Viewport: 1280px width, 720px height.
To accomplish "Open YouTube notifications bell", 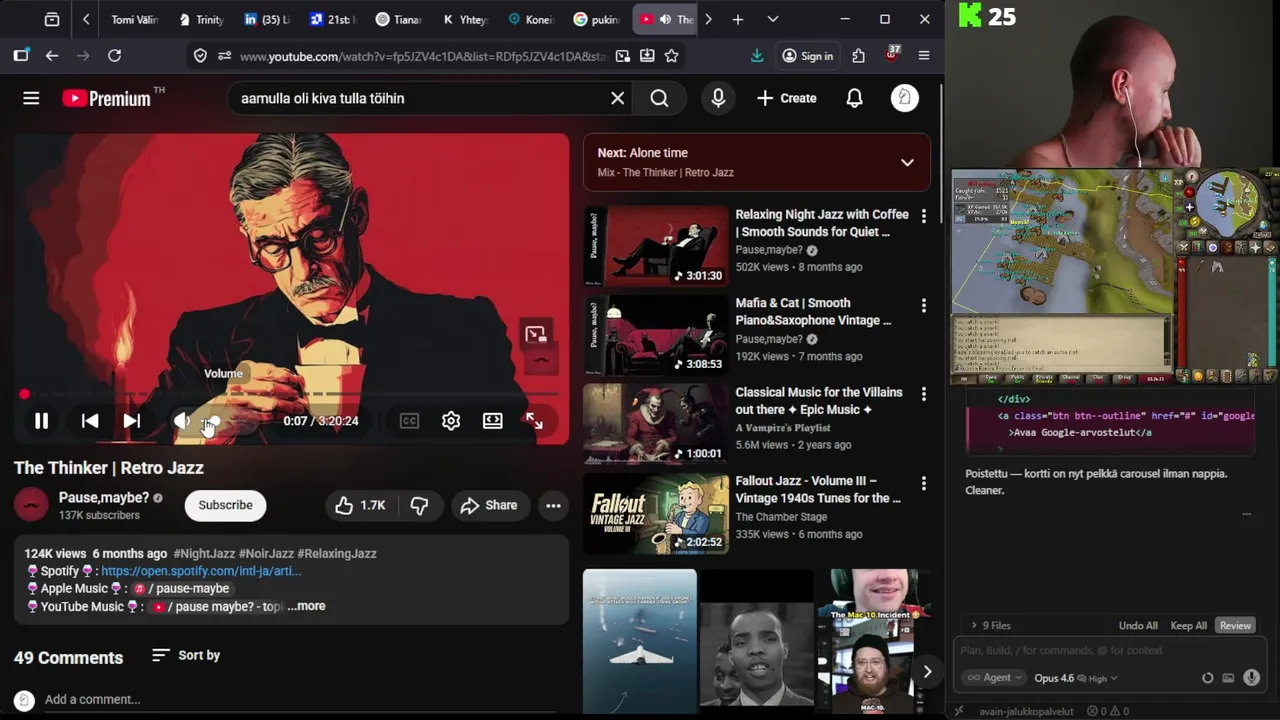I will coord(854,98).
